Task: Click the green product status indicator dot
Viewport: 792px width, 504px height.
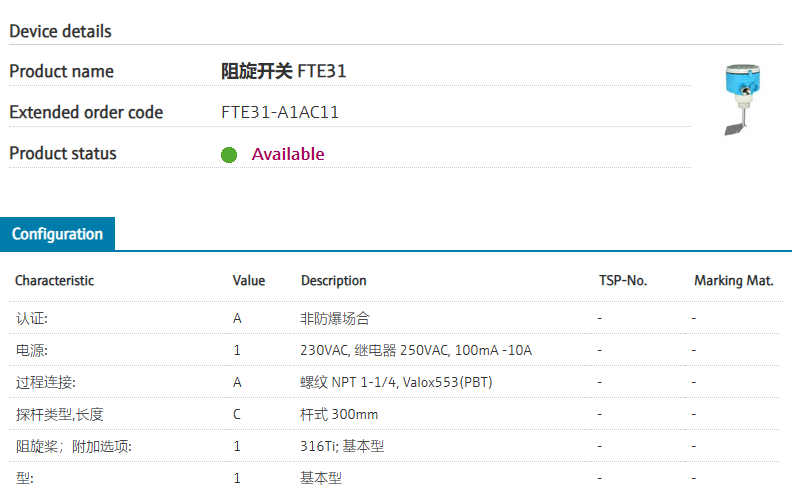Action: coord(229,155)
